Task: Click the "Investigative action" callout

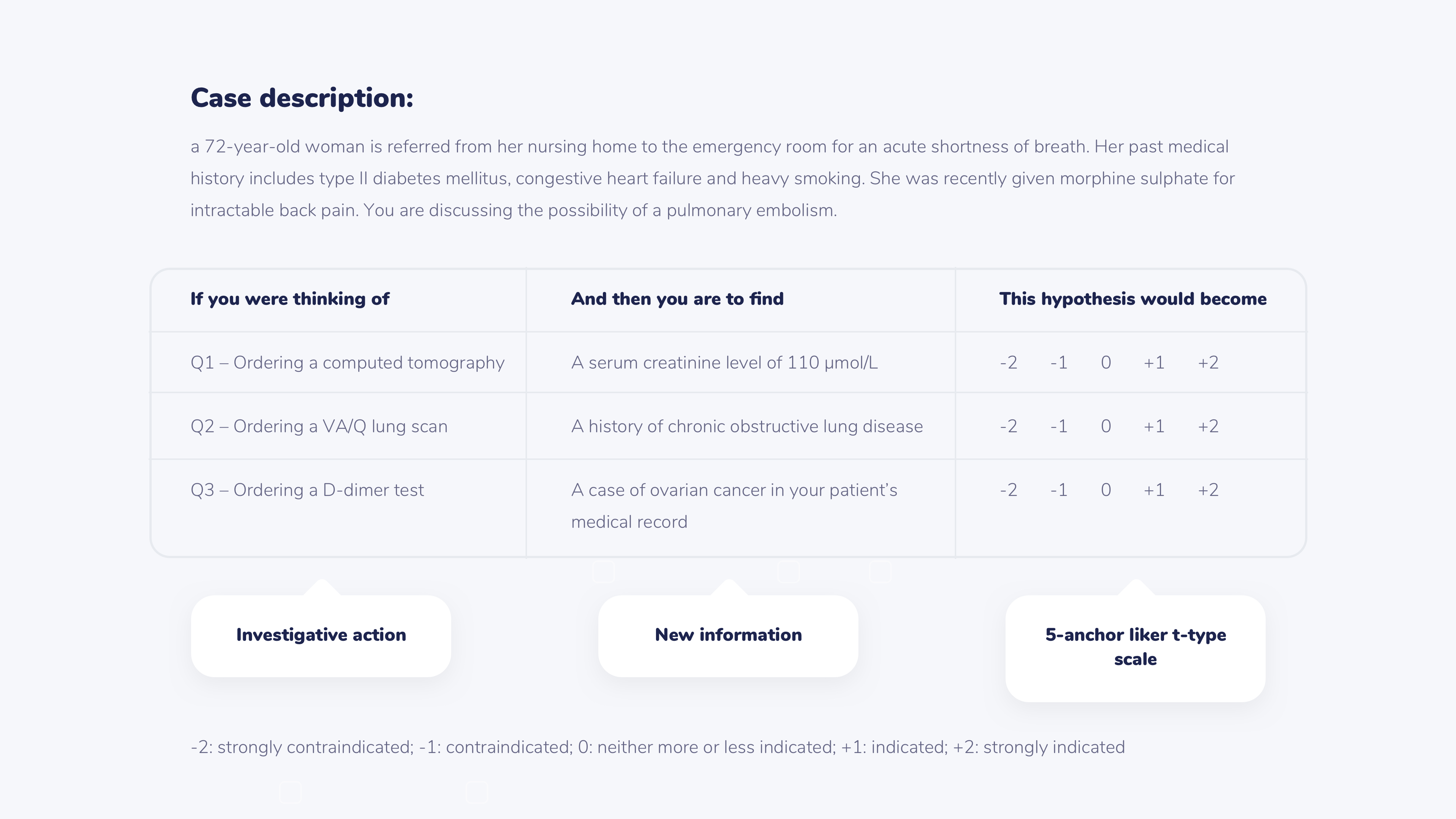Action: (321, 635)
